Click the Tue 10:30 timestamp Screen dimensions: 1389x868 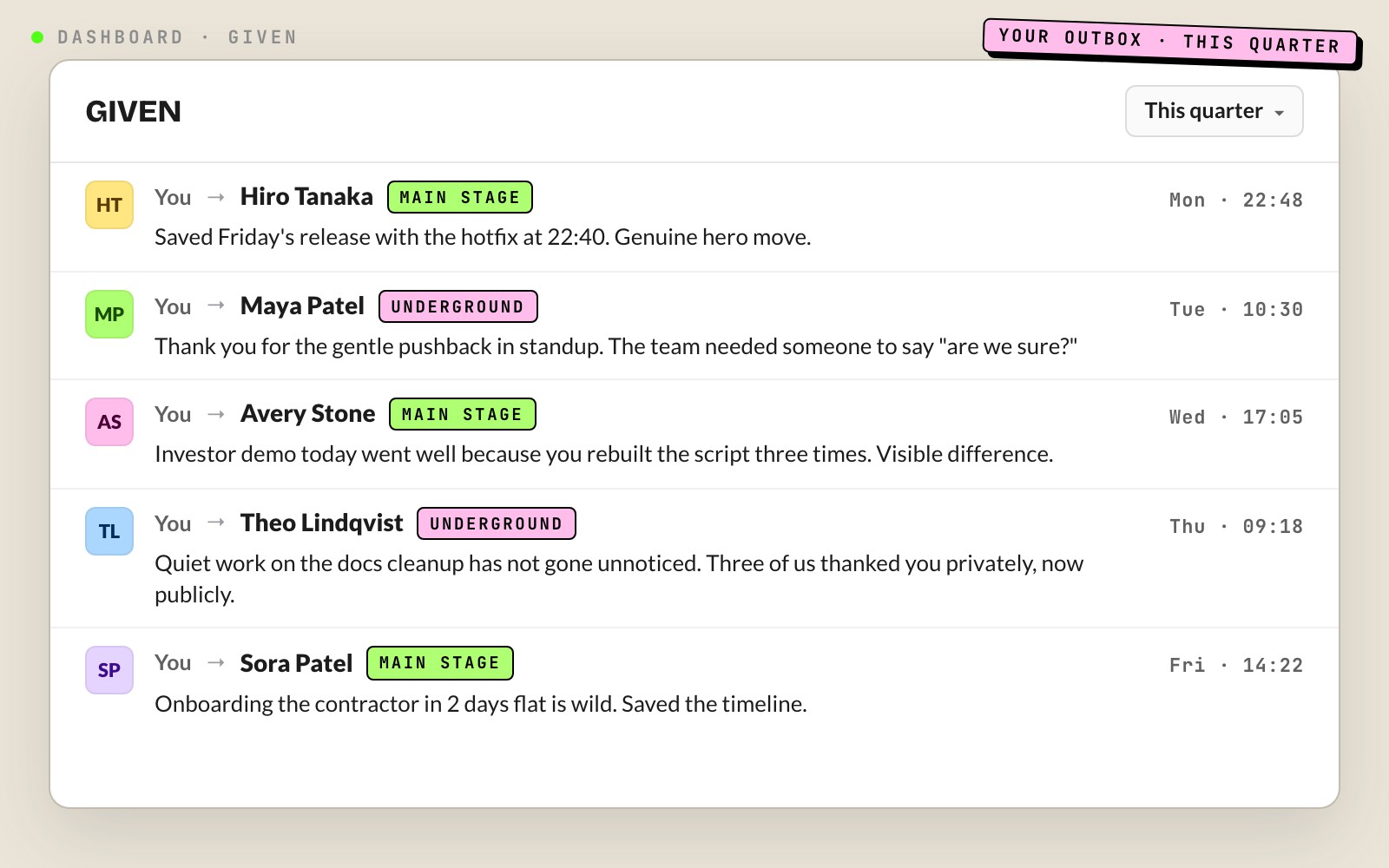click(1236, 310)
